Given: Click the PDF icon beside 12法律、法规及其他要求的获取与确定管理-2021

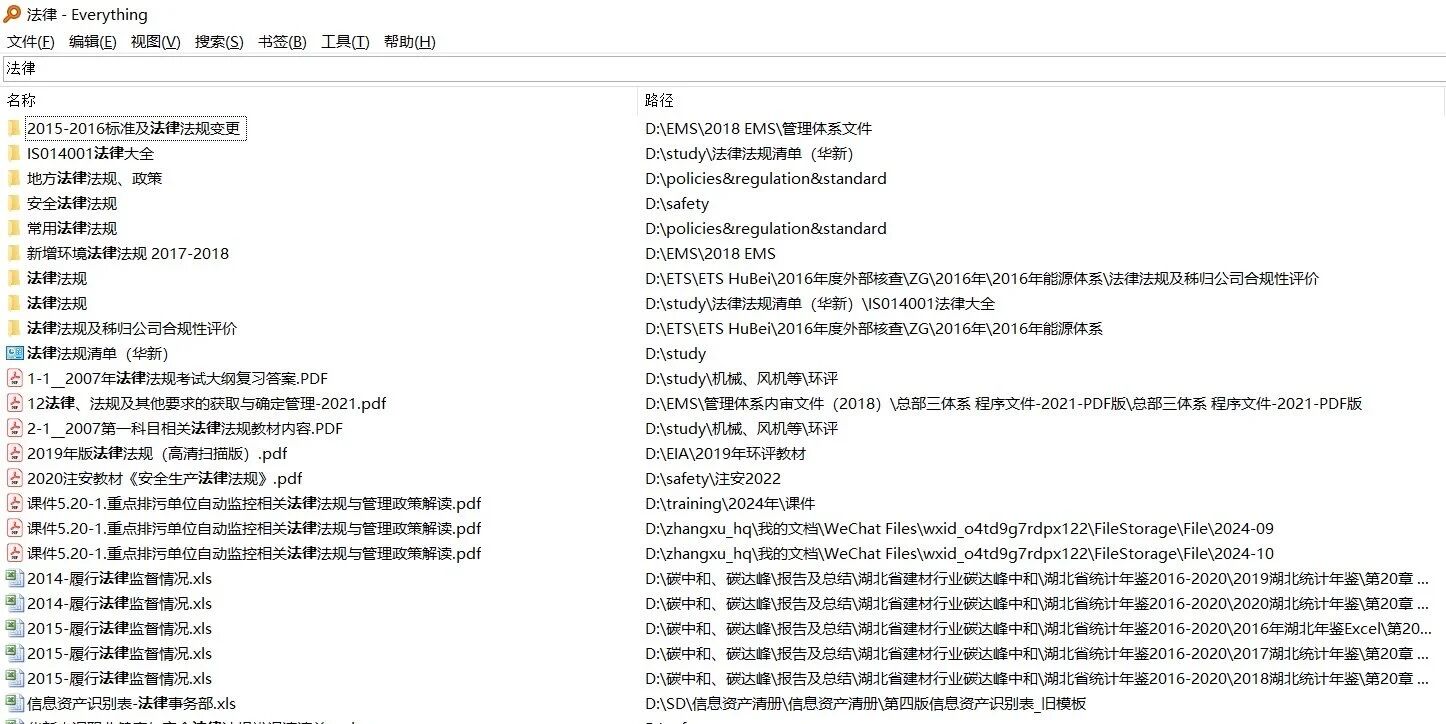Looking at the screenshot, I should click(14, 403).
